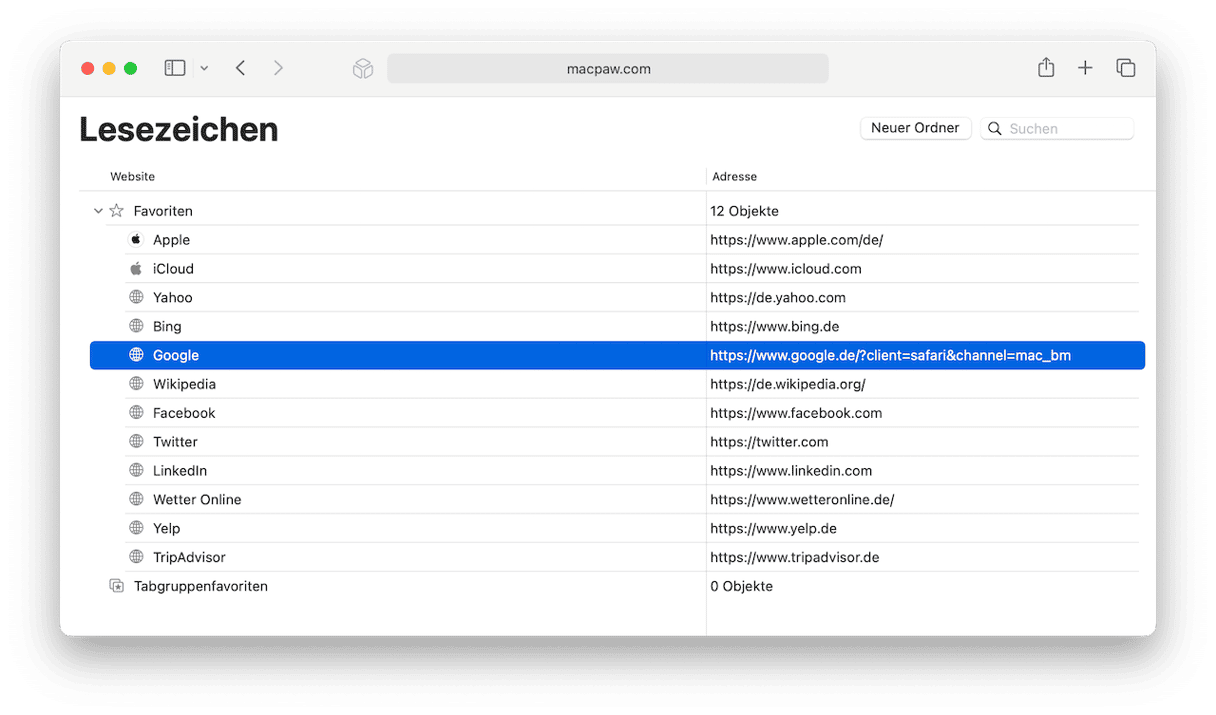Select the Twitter bookmark
Screen dimensions: 1216x715
click(175, 442)
